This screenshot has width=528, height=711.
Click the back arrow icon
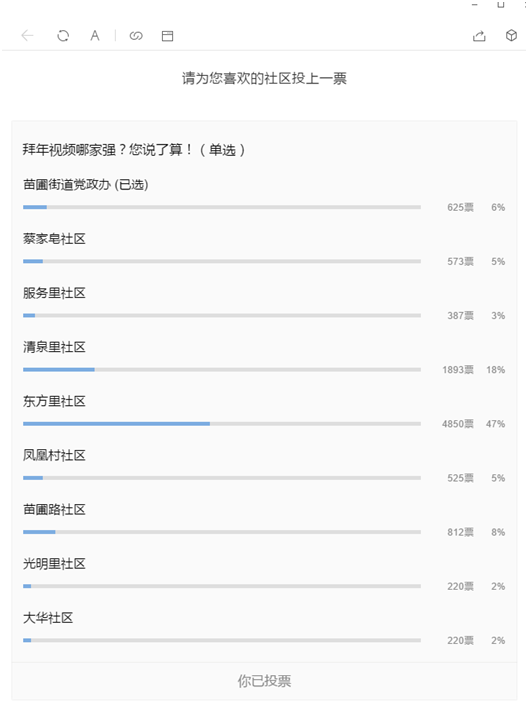tap(28, 35)
